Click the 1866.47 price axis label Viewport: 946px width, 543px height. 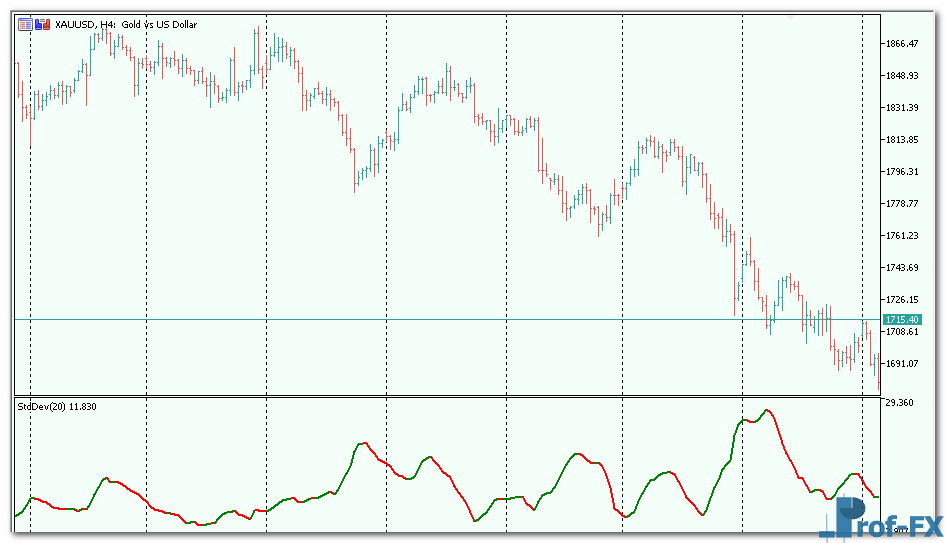pyautogui.click(x=902, y=44)
